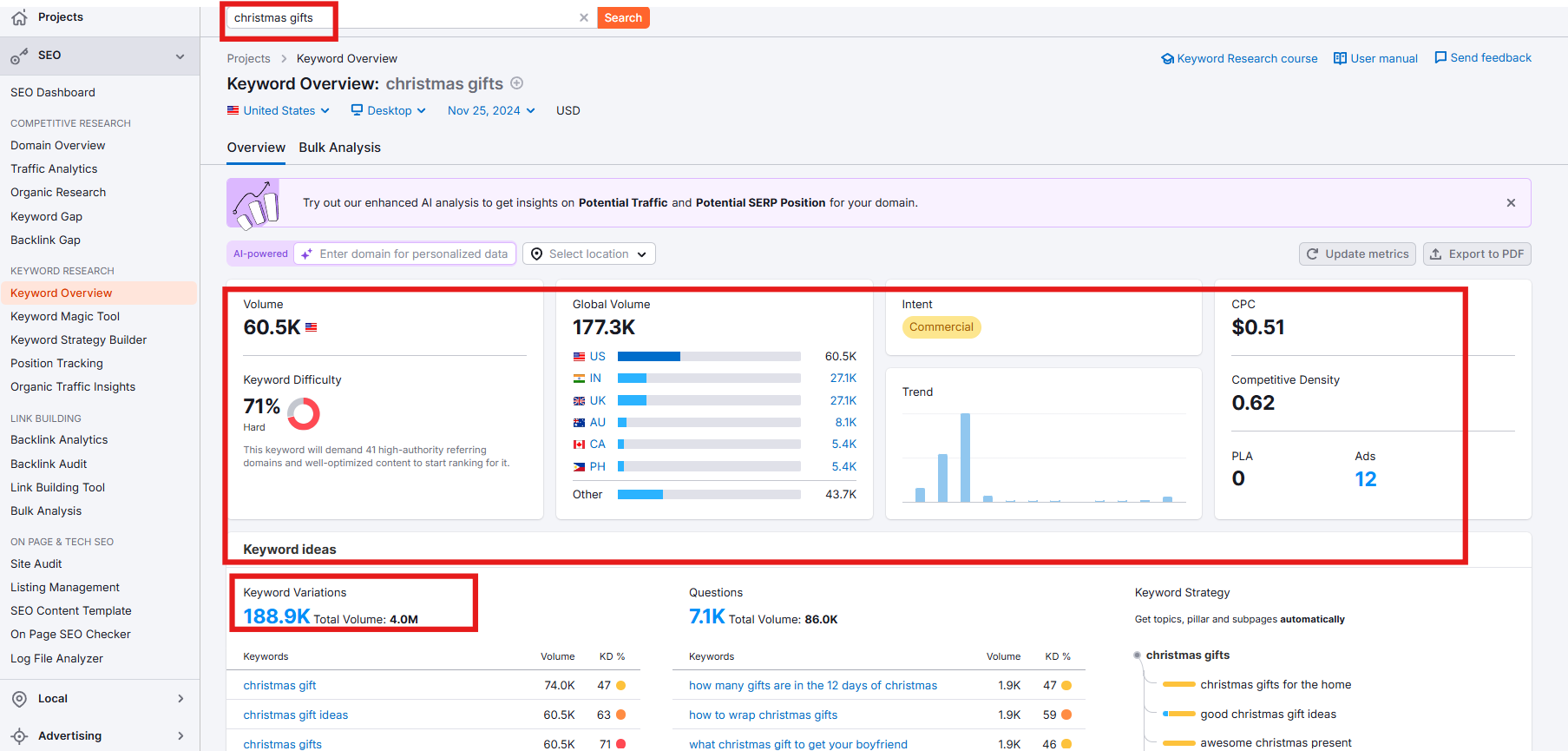Open Position Tracking in sidebar
The height and width of the screenshot is (751, 1568).
coord(56,364)
